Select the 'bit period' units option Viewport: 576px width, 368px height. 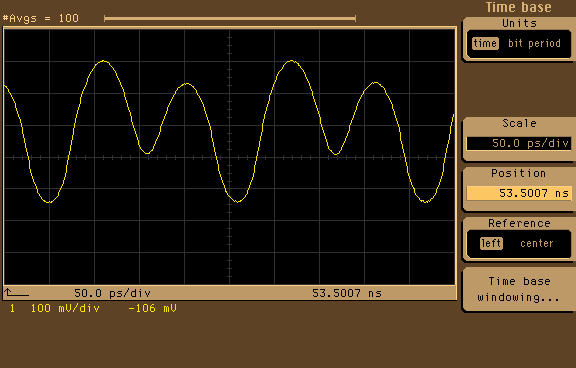tap(534, 43)
